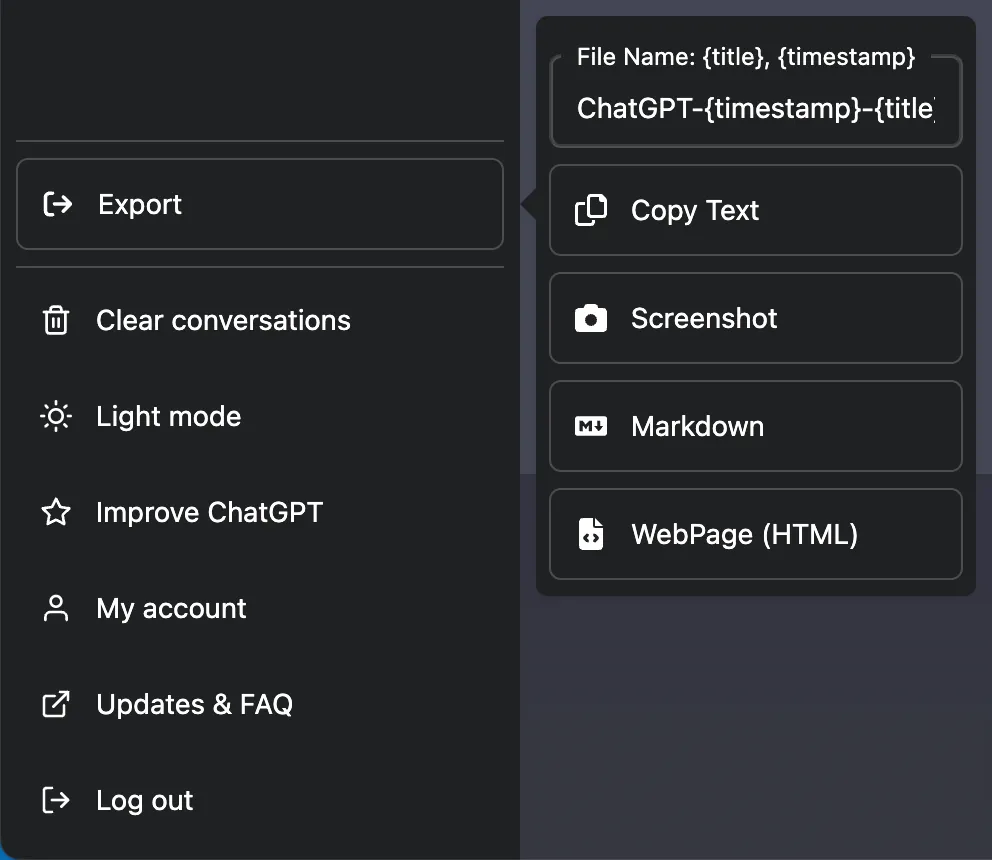
Task: Select the Copy Text duplicate-pages icon
Action: (591, 211)
